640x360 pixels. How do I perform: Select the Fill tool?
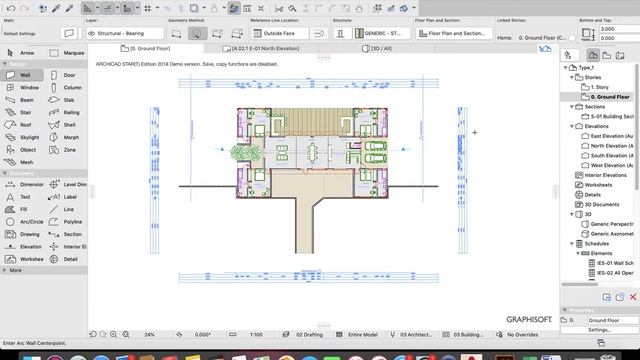[17, 209]
